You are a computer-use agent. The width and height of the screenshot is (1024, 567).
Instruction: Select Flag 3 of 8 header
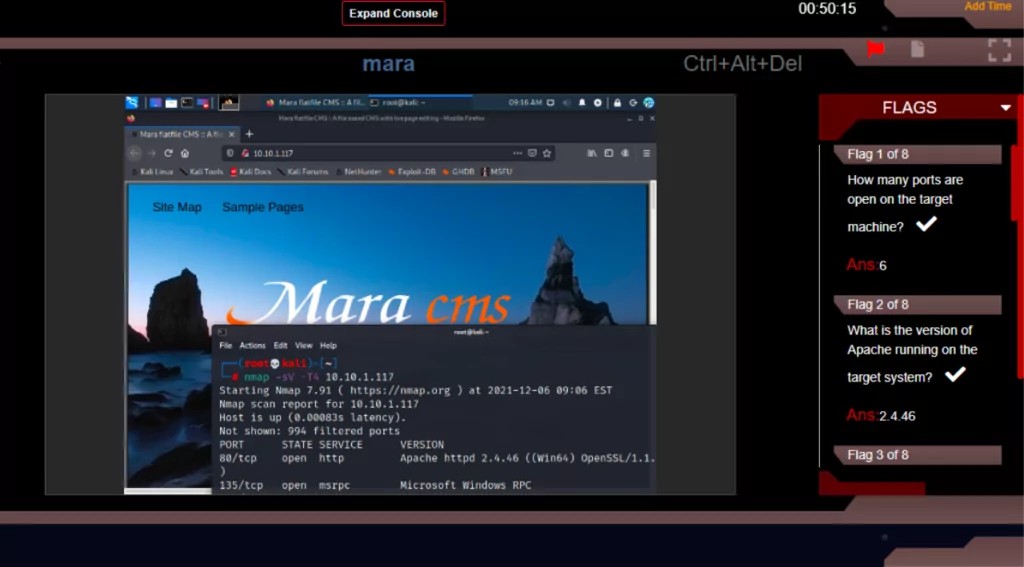(918, 455)
